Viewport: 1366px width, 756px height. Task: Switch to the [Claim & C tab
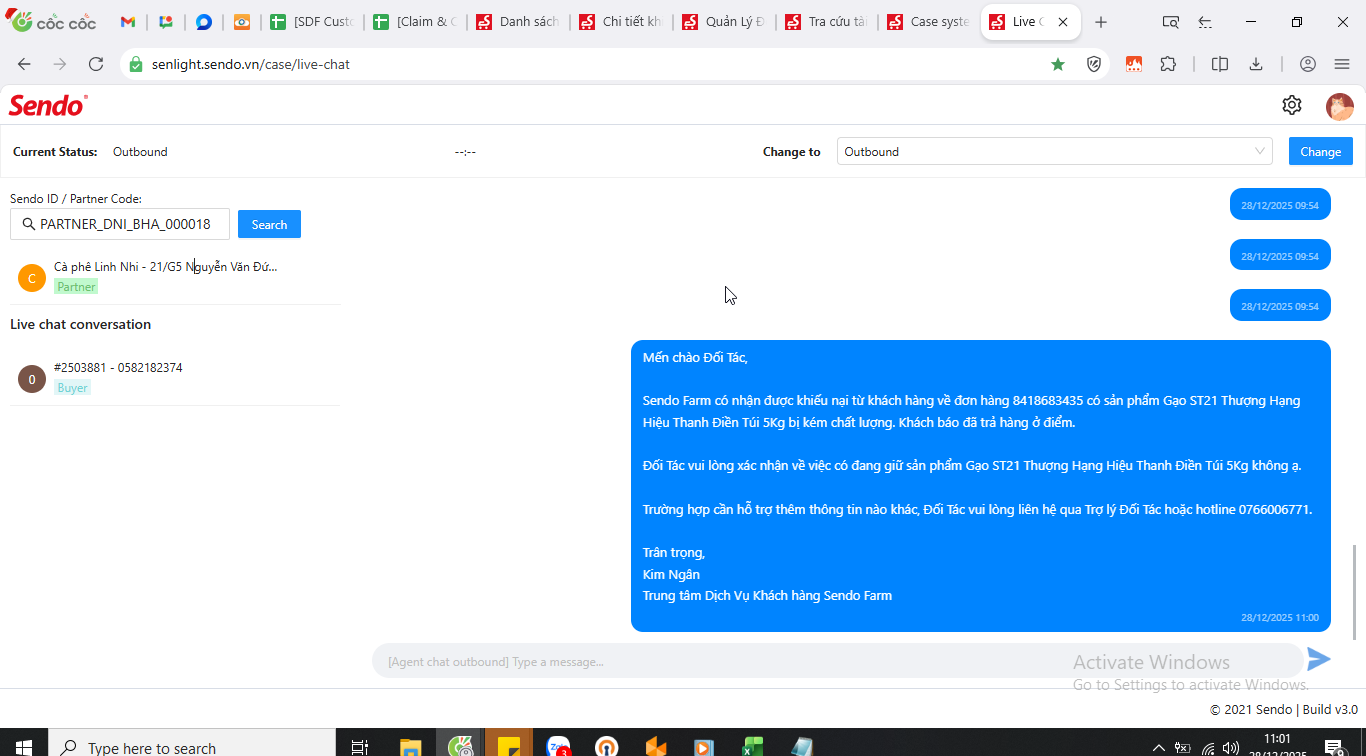click(x=413, y=22)
